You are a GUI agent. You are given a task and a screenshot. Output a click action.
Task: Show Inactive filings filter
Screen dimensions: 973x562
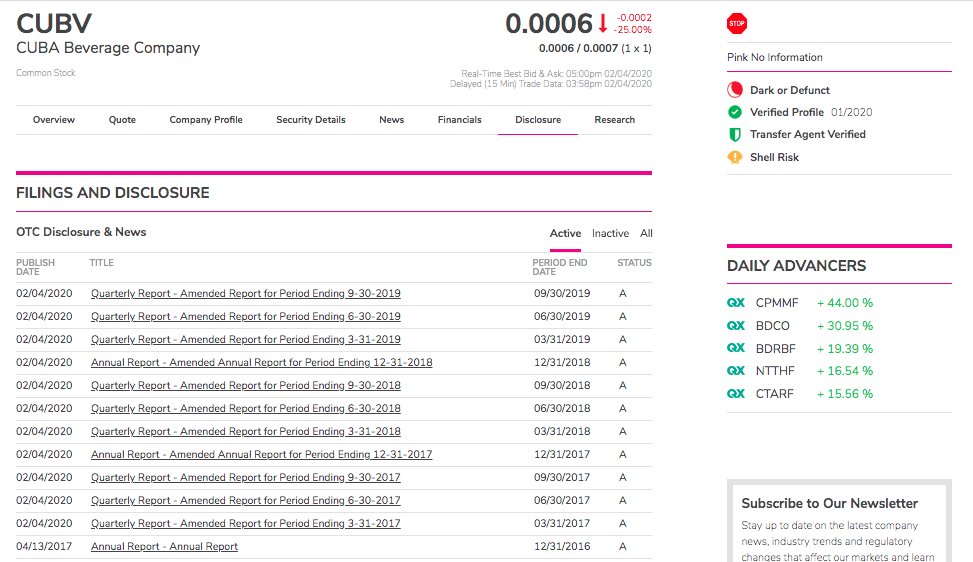[x=611, y=233]
